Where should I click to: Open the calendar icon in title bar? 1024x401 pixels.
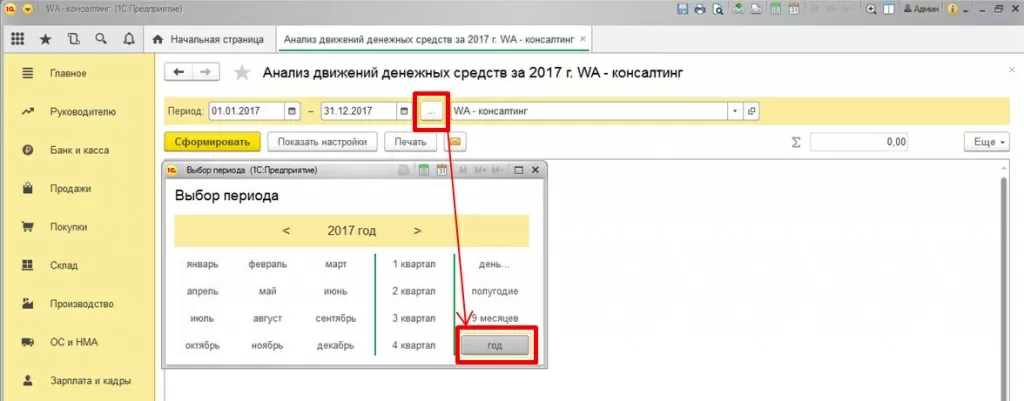pos(794,9)
